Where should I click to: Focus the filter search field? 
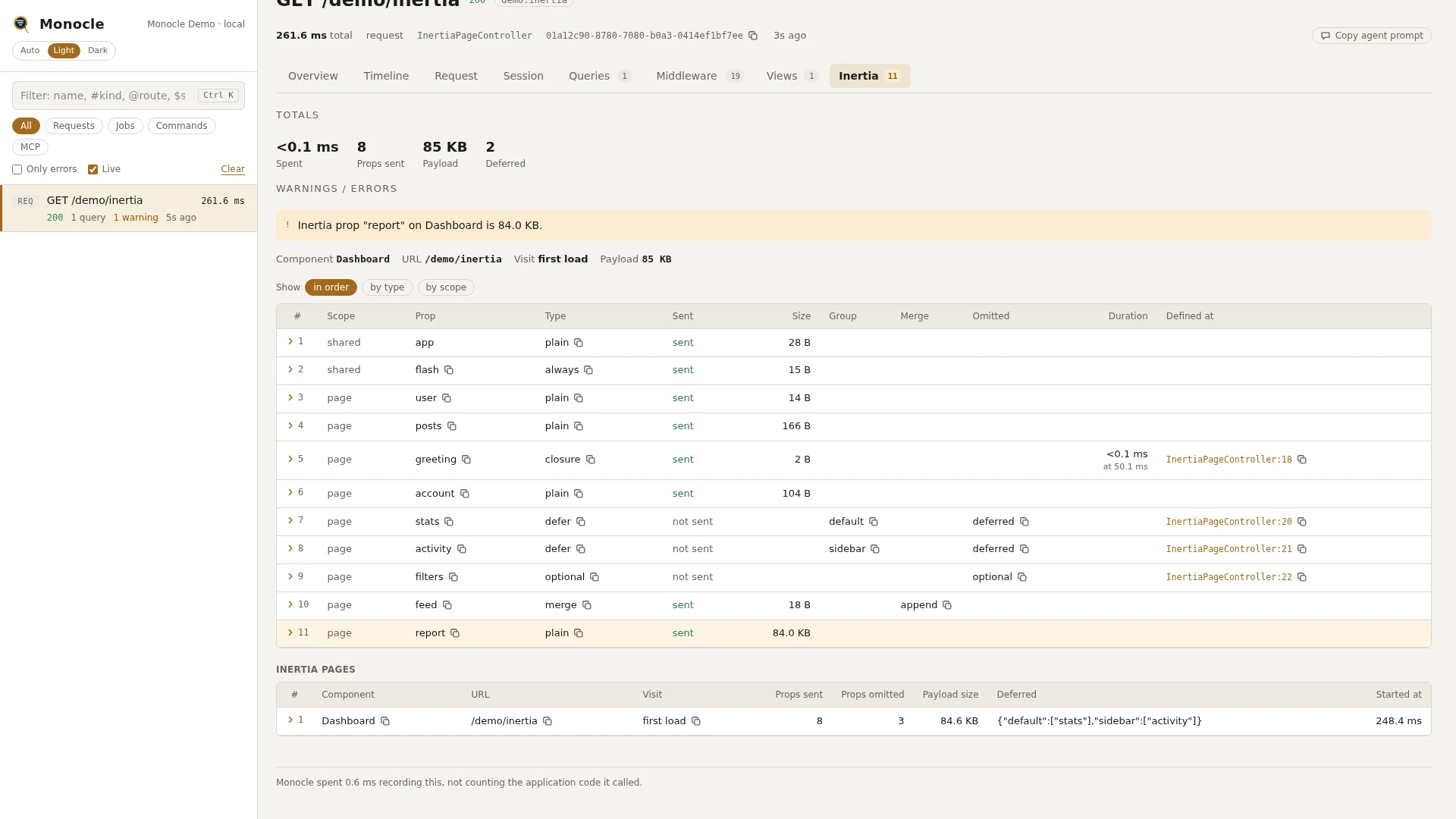click(128, 96)
